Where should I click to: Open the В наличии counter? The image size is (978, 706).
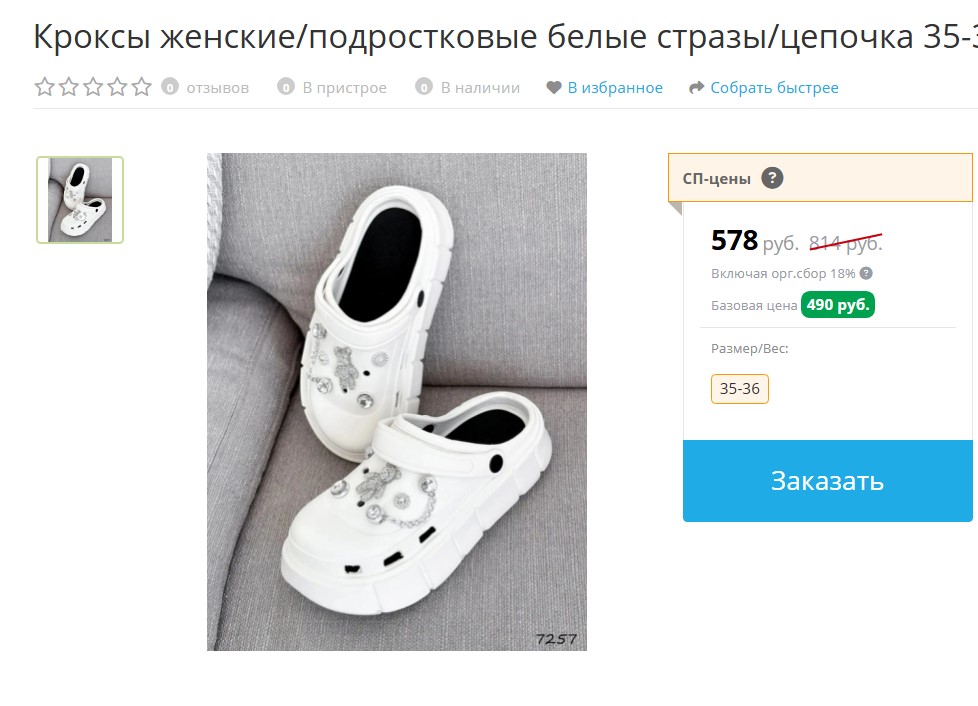468,88
